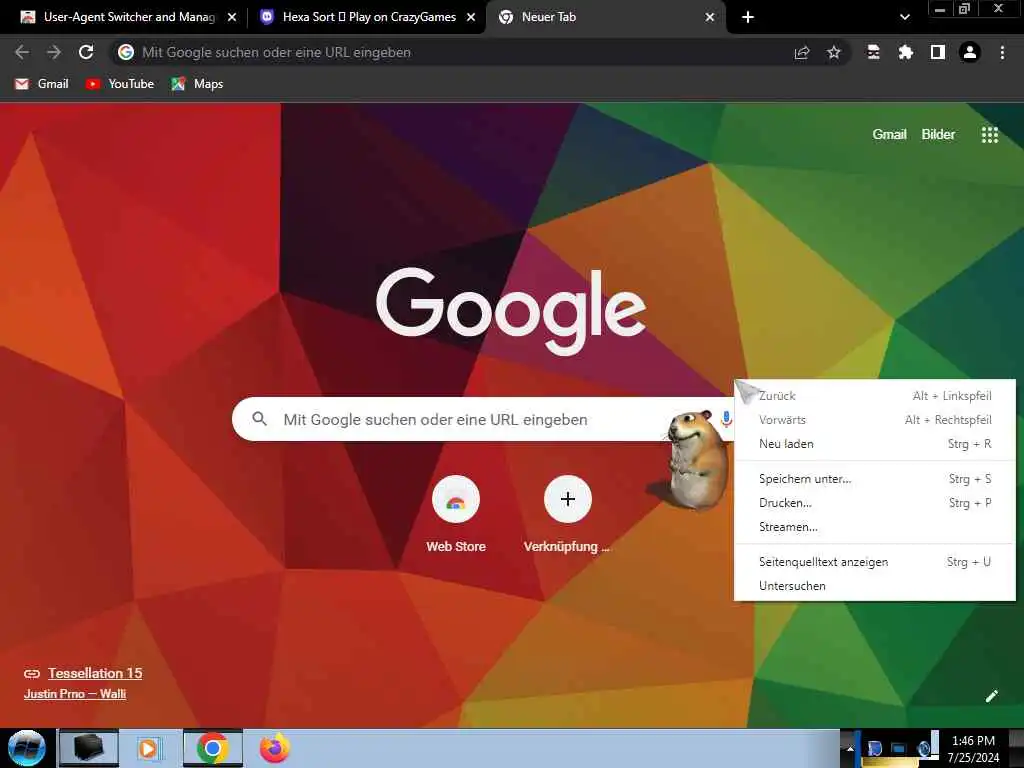The width and height of the screenshot is (1024, 768).
Task: Open Chrome from the taskbar
Action: click(212, 748)
